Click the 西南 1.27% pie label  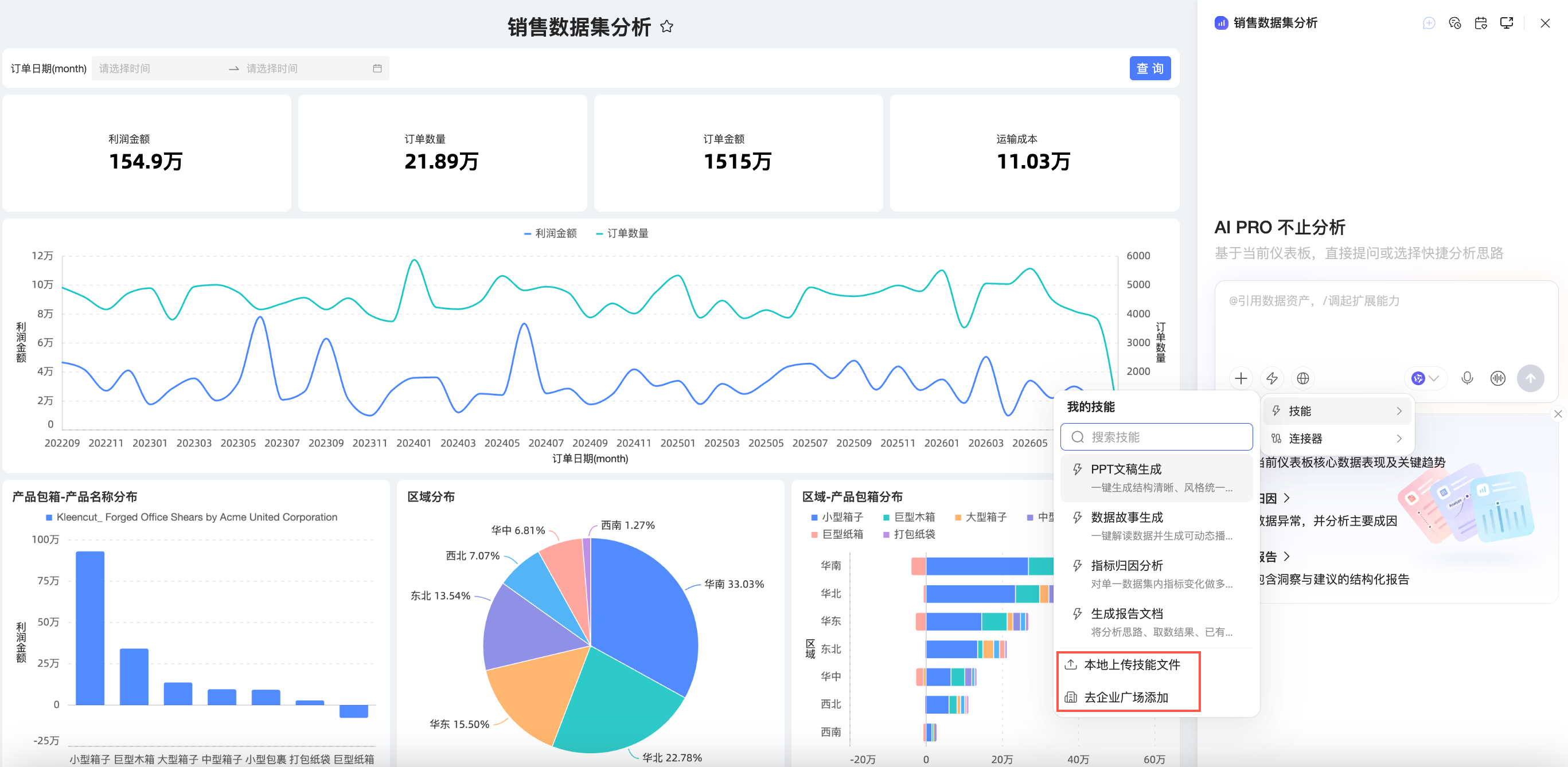click(627, 525)
